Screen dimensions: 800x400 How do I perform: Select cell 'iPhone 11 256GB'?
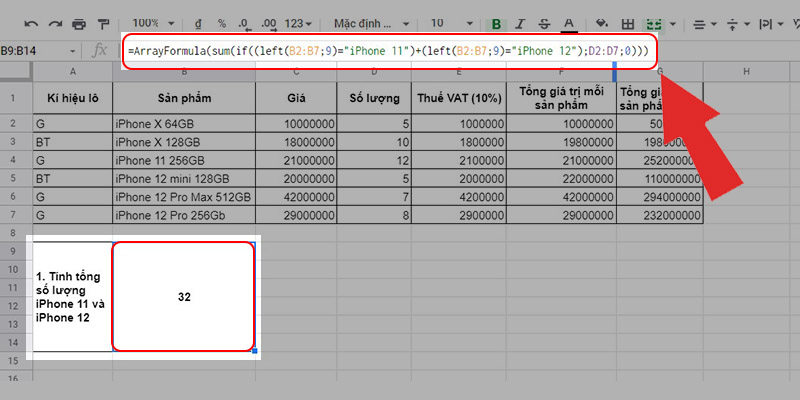(184, 160)
